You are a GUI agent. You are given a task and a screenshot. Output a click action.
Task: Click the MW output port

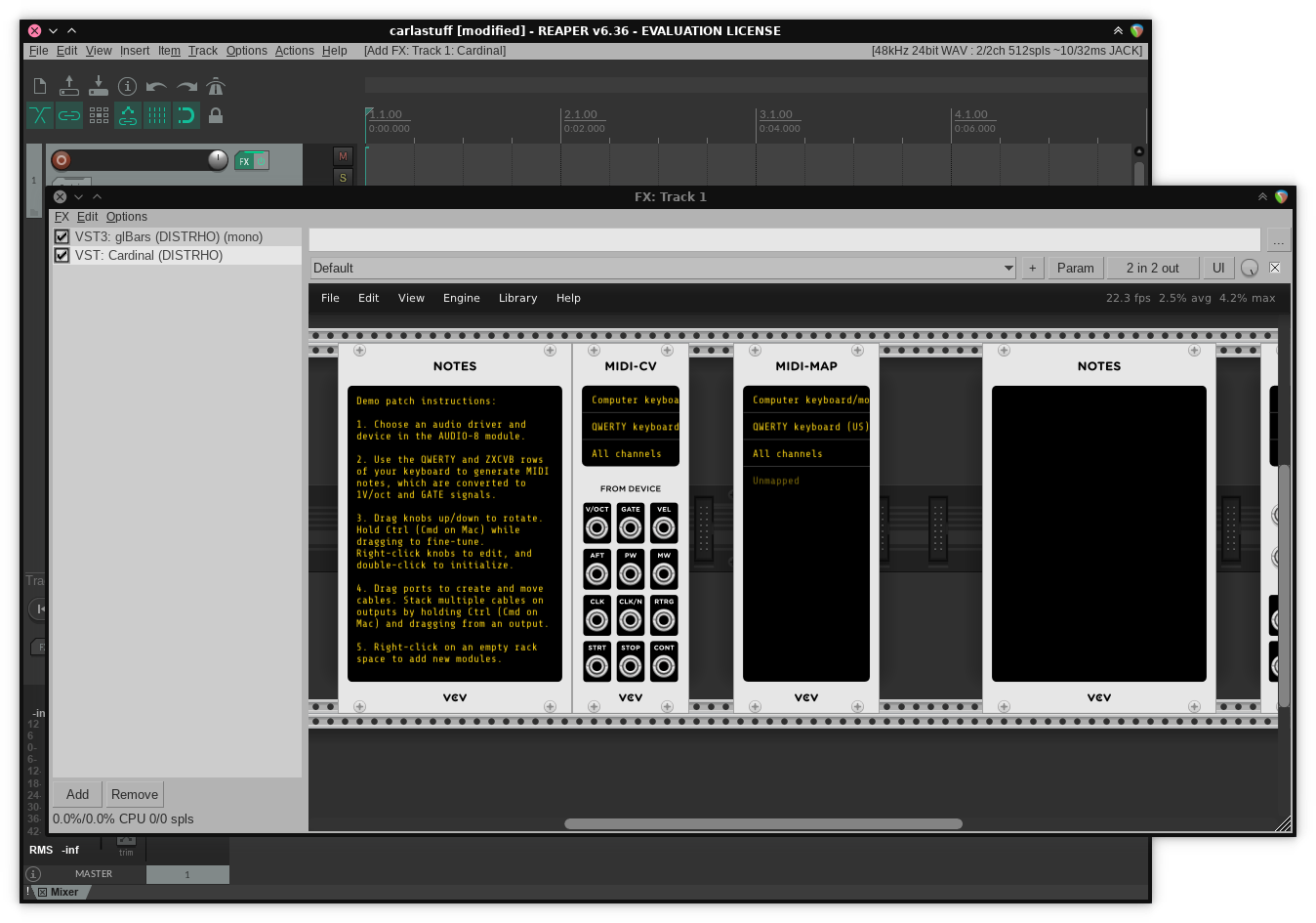(x=664, y=573)
